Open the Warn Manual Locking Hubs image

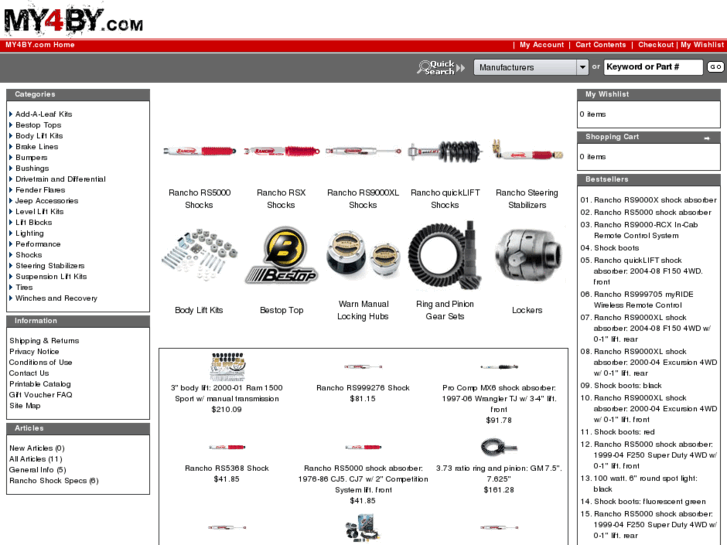pyautogui.click(x=363, y=253)
